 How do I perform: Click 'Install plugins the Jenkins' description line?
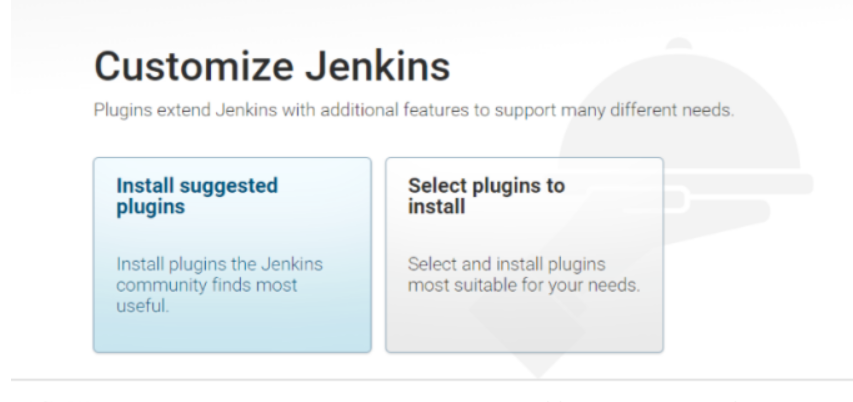[x=219, y=264]
